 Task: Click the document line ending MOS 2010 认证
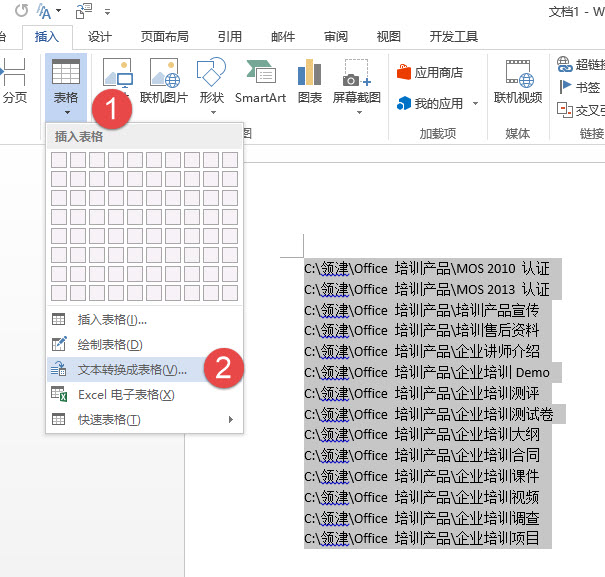tap(427, 269)
